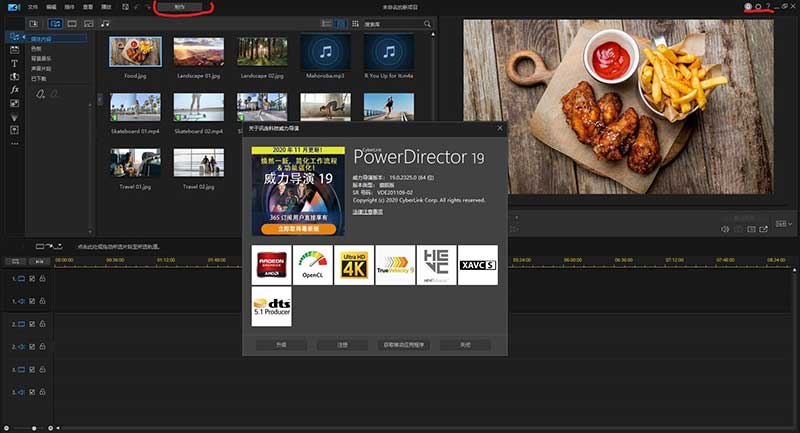Image resolution: width=800 pixels, height=433 pixels.
Task: Collapse the 媒体内容 tree arrow
Action: (23, 37)
